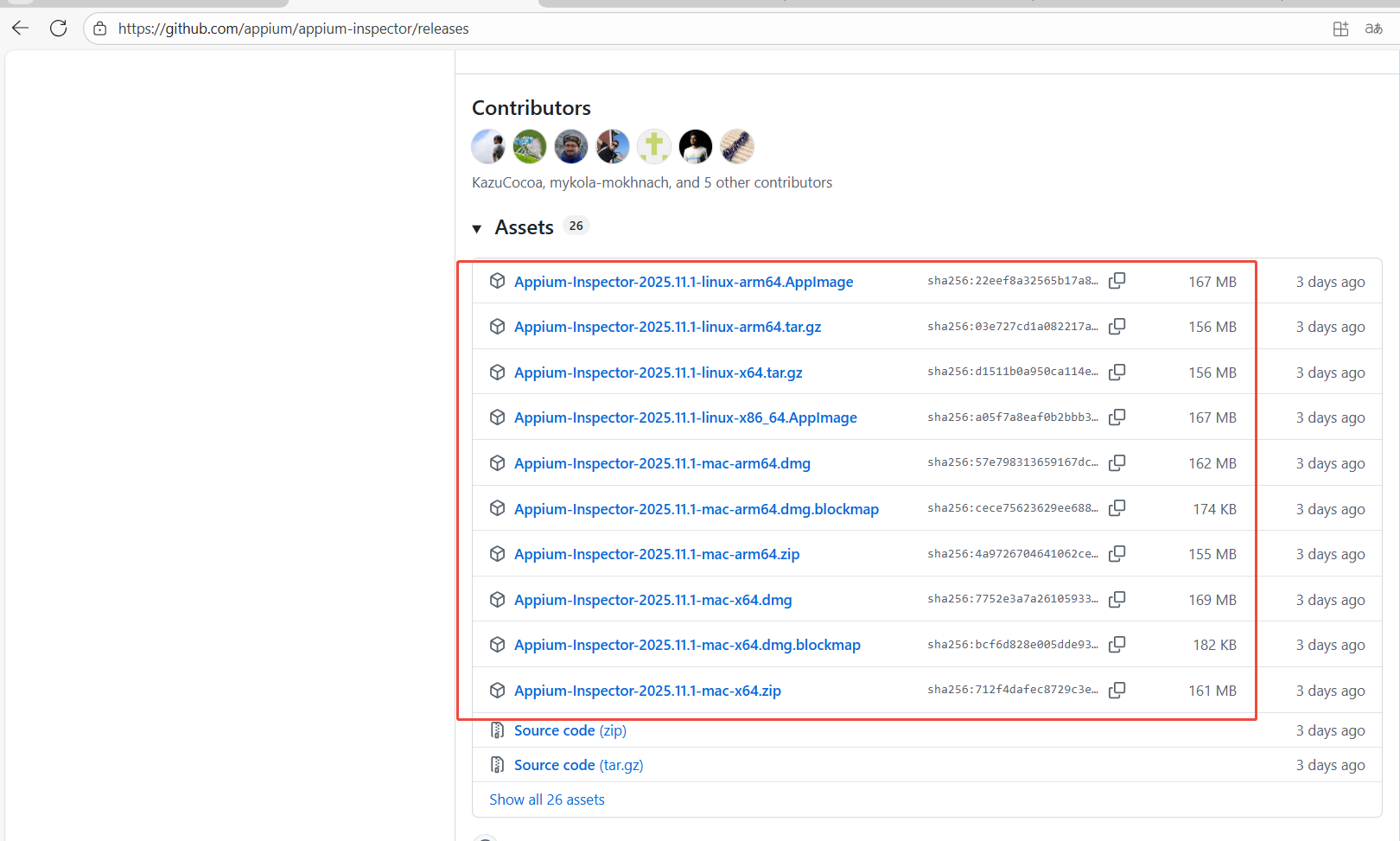Open the translate page icon
Viewport: 1400px width, 841px height.
[x=1373, y=29]
